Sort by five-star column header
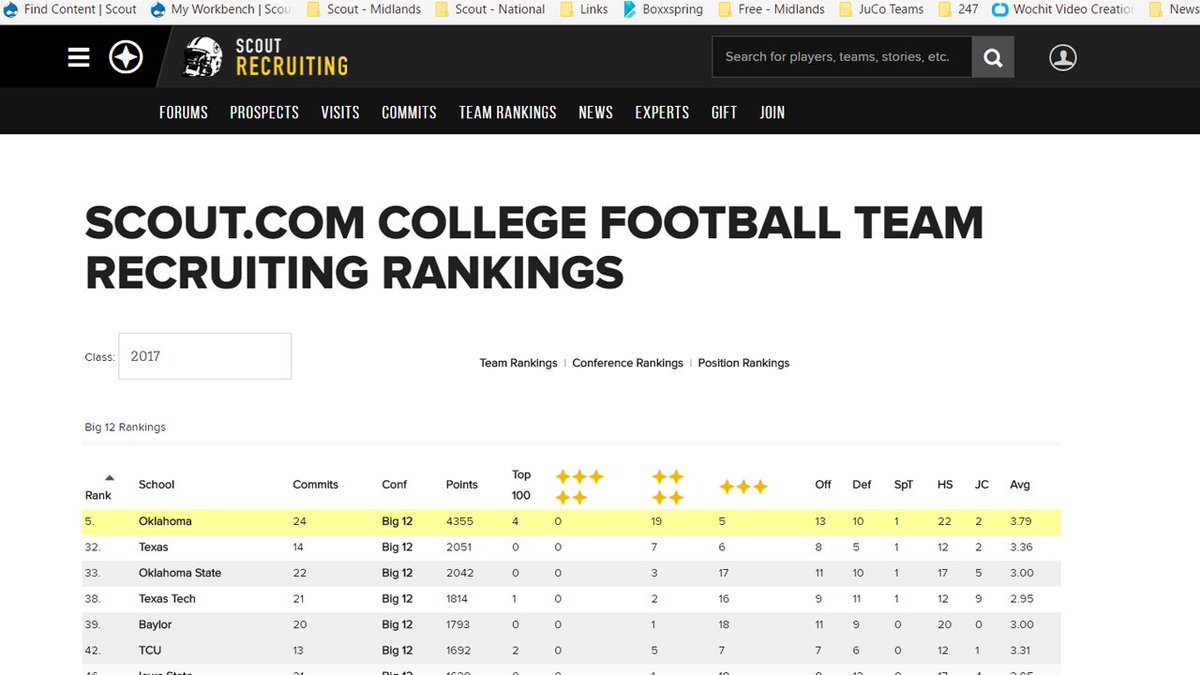1200x675 pixels. click(579, 486)
